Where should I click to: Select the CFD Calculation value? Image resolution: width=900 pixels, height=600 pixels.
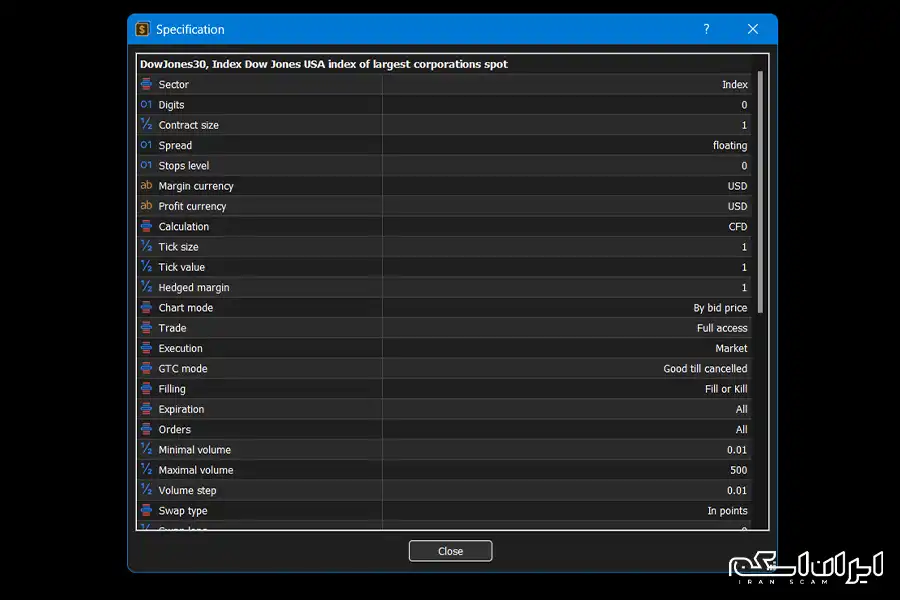[x=738, y=226]
